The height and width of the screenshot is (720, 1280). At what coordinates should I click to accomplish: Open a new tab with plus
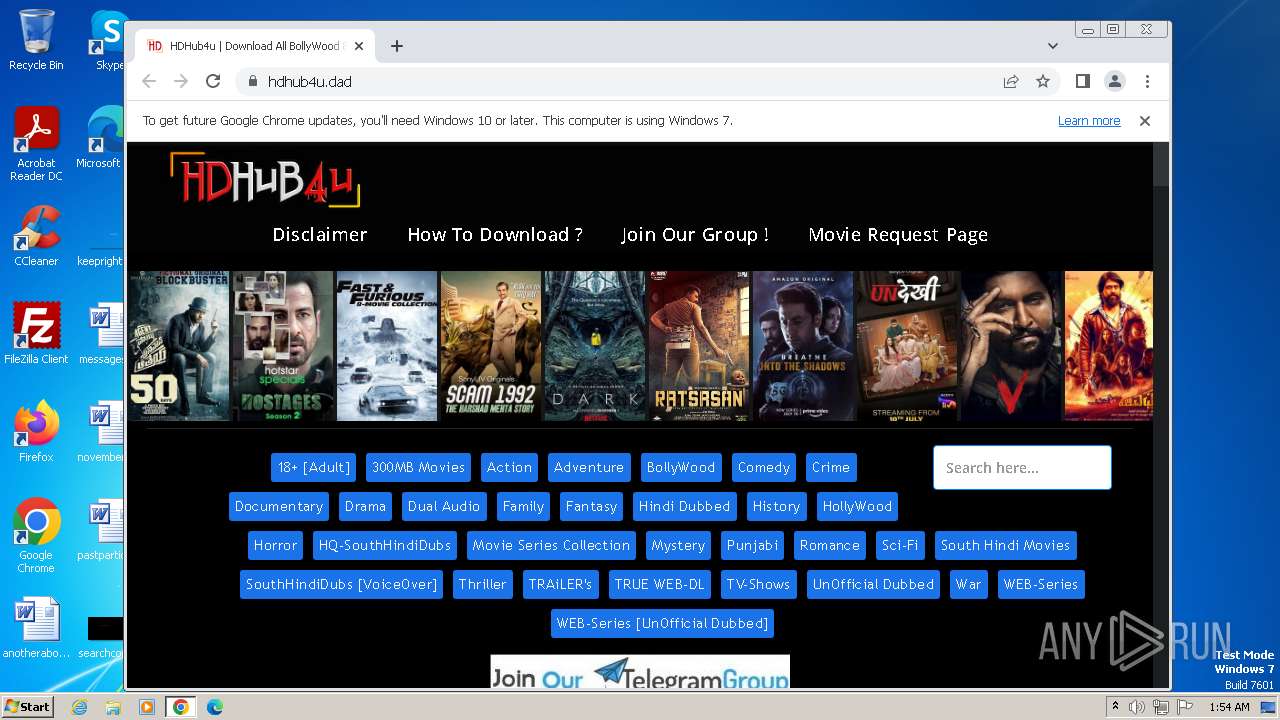pyautogui.click(x=397, y=46)
